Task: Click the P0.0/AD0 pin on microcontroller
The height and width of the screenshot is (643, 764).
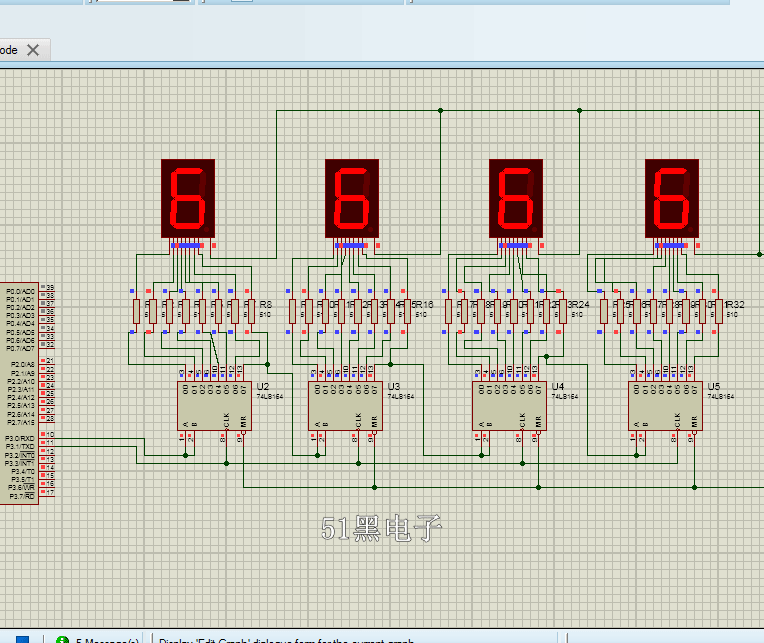Action: click(20, 291)
